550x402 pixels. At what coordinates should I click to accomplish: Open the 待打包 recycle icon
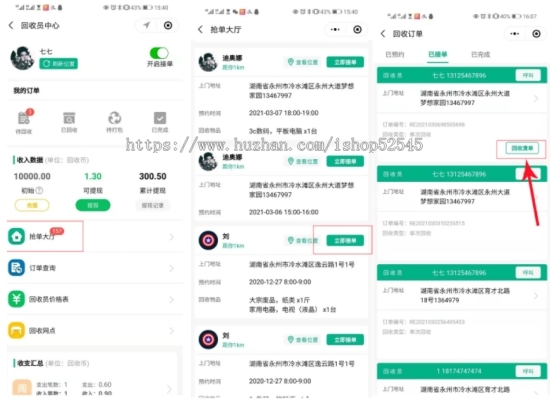click(x=114, y=118)
